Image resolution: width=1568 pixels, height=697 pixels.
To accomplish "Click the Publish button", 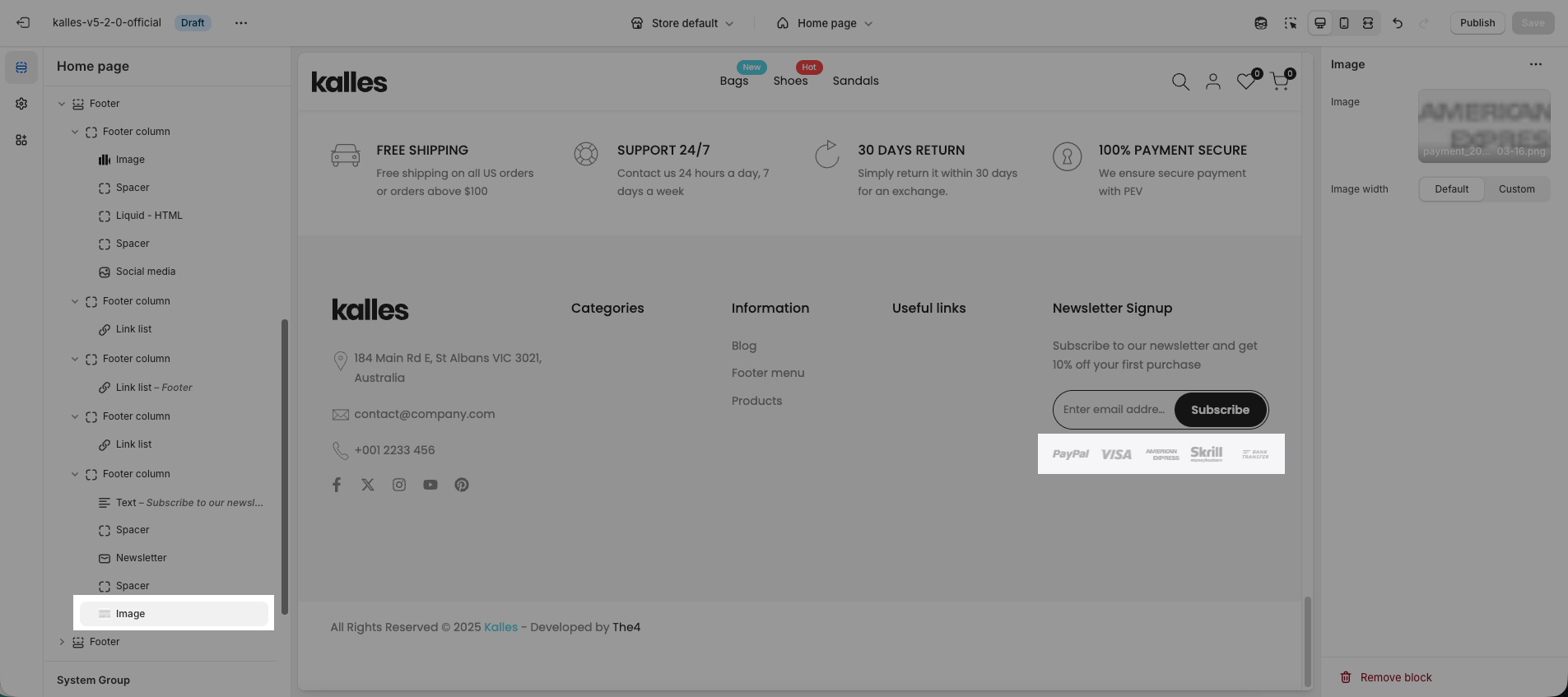I will [x=1477, y=23].
